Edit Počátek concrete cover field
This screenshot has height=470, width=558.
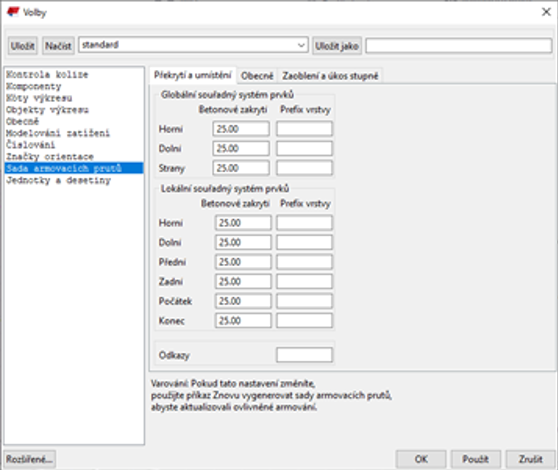click(243, 301)
